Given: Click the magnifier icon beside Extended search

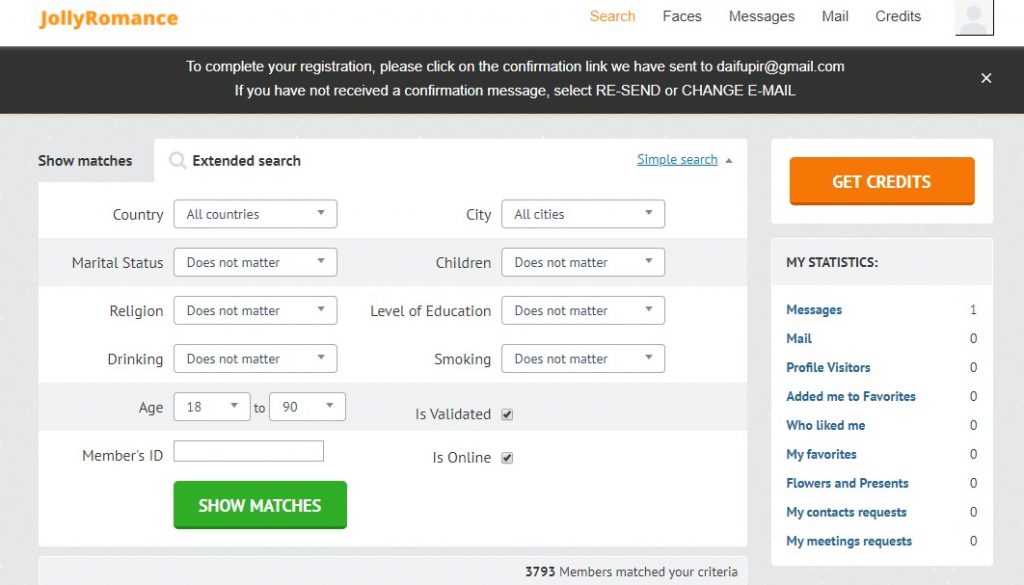Looking at the screenshot, I should (x=177, y=161).
